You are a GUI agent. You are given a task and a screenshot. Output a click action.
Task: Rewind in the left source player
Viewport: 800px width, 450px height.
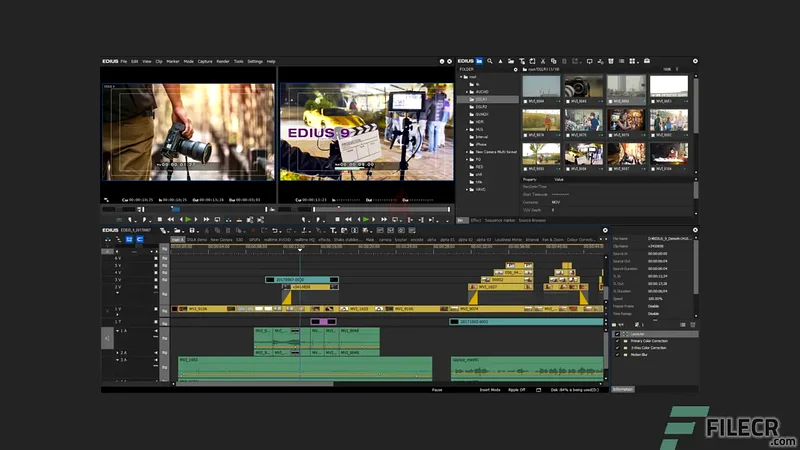170,219
